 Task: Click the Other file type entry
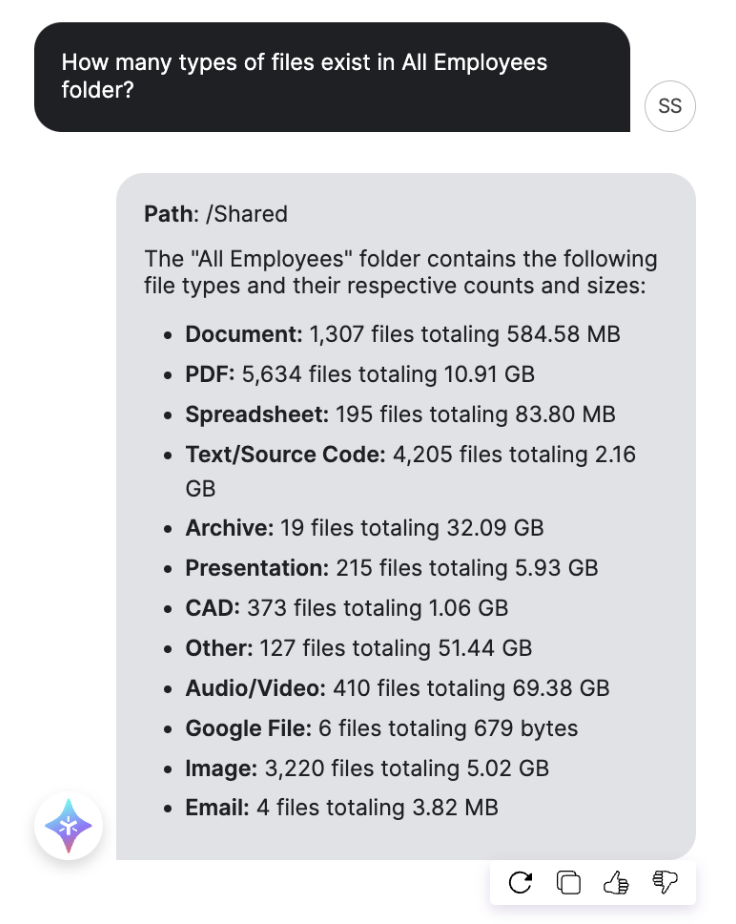click(x=358, y=648)
